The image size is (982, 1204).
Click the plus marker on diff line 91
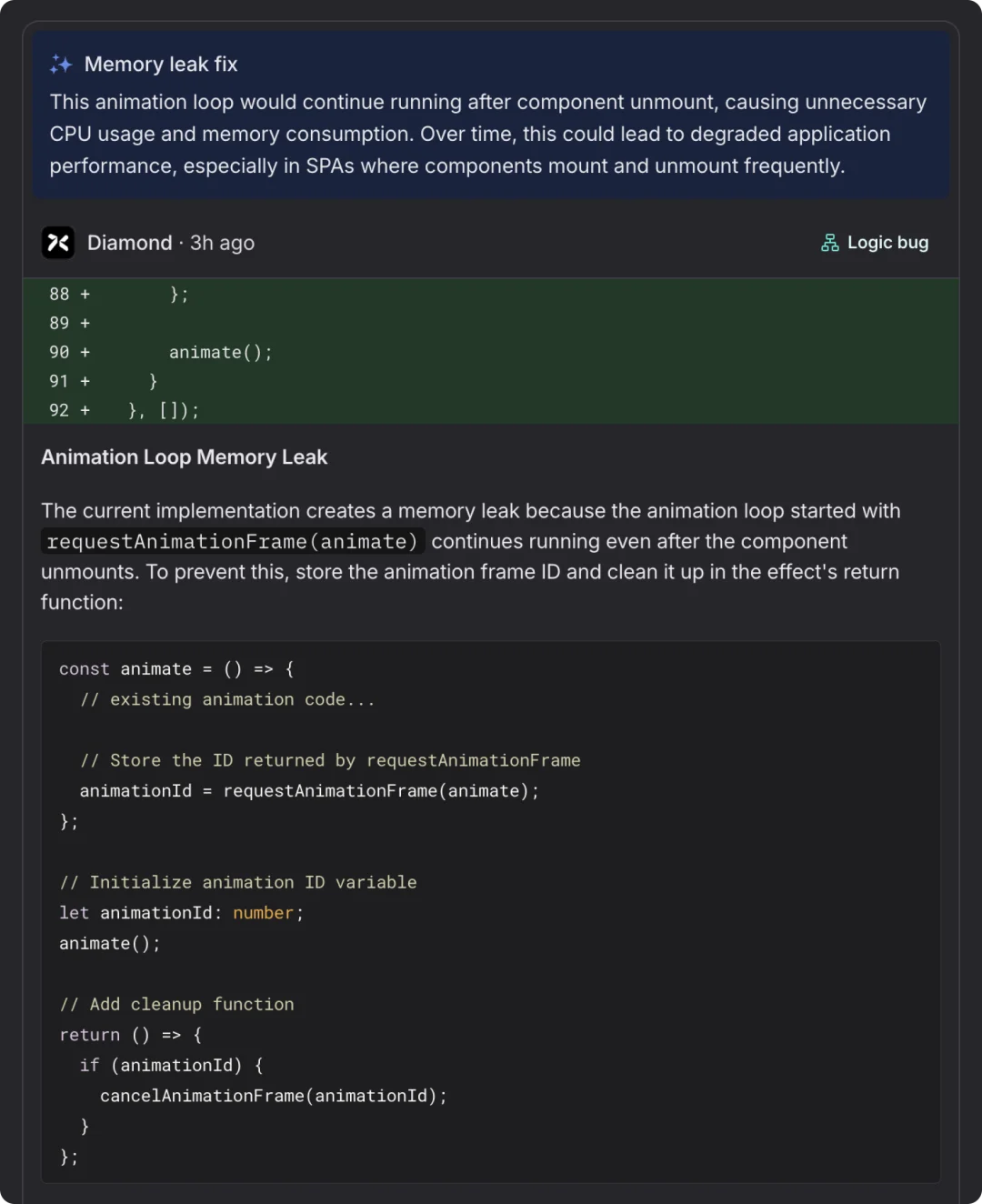(x=85, y=381)
